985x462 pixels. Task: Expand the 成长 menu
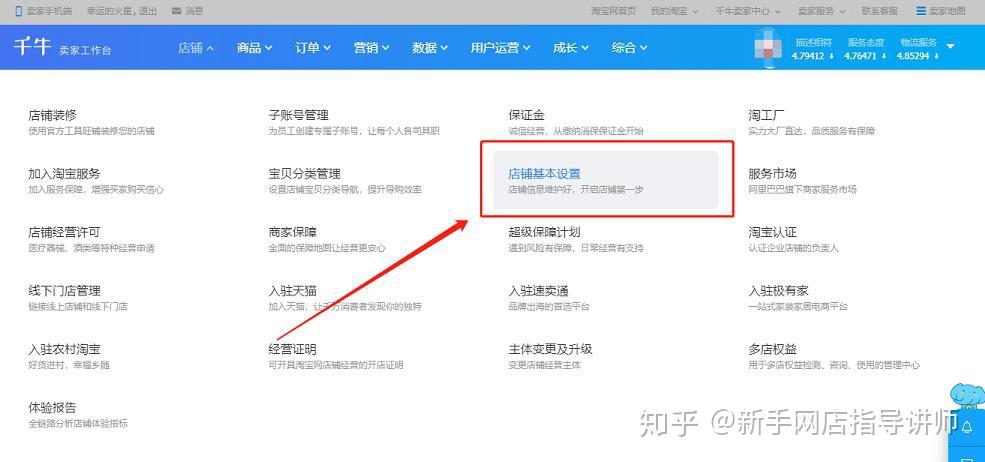(x=570, y=48)
